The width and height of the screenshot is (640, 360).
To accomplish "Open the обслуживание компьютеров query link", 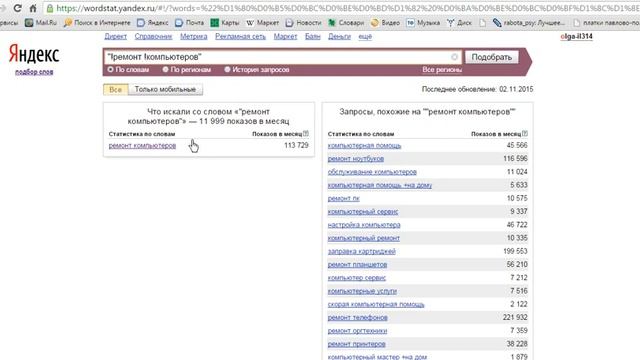I will coord(372,172).
